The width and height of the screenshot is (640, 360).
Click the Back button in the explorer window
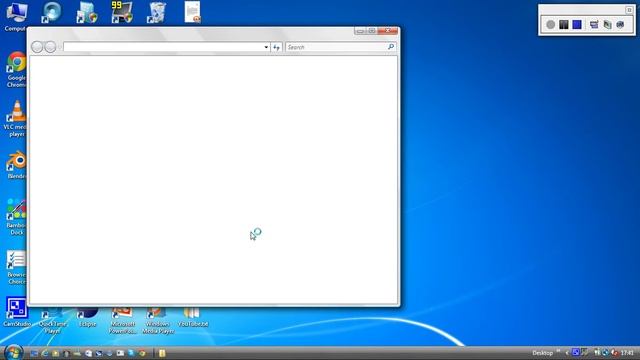click(37, 47)
